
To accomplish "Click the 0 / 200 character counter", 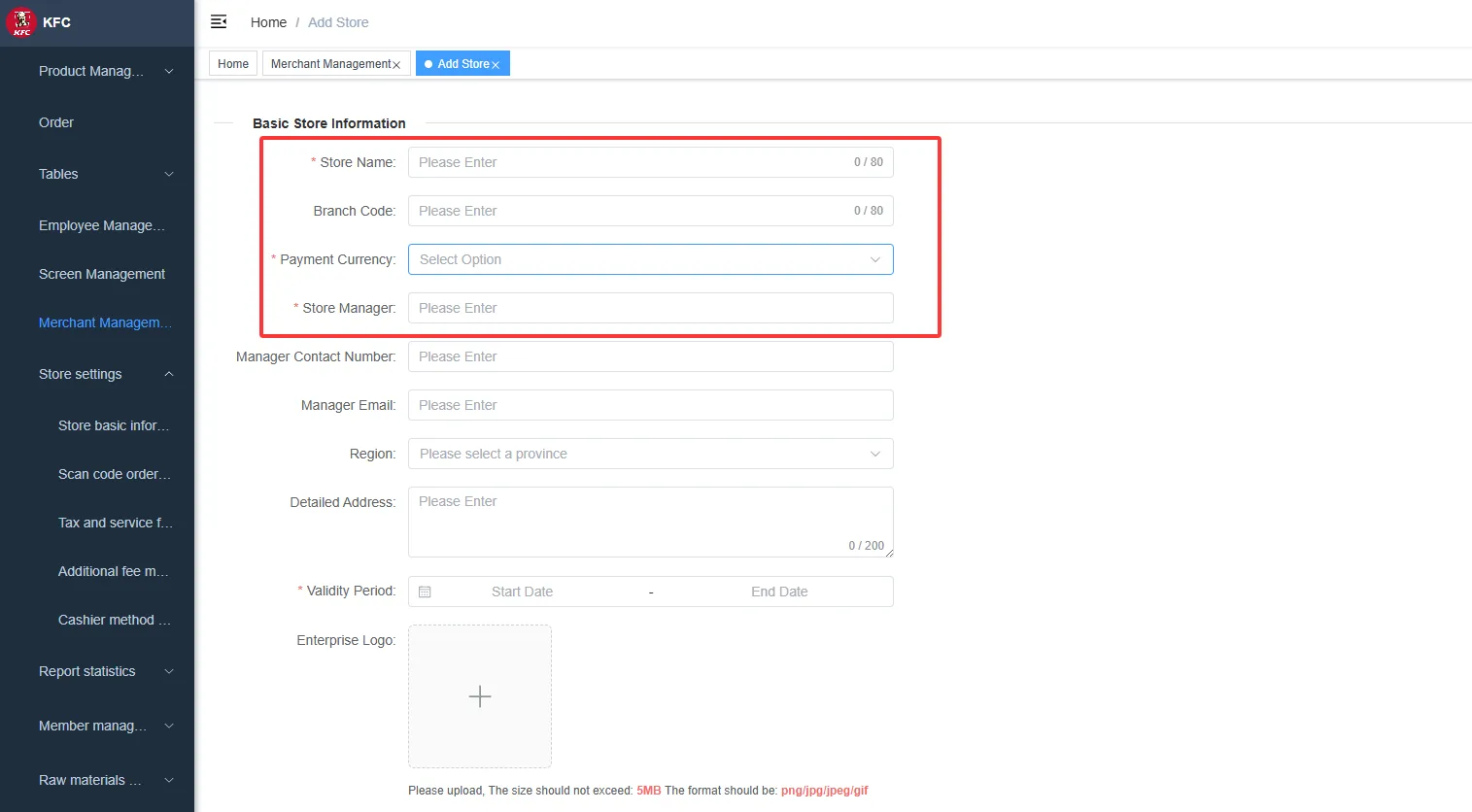I will [867, 546].
